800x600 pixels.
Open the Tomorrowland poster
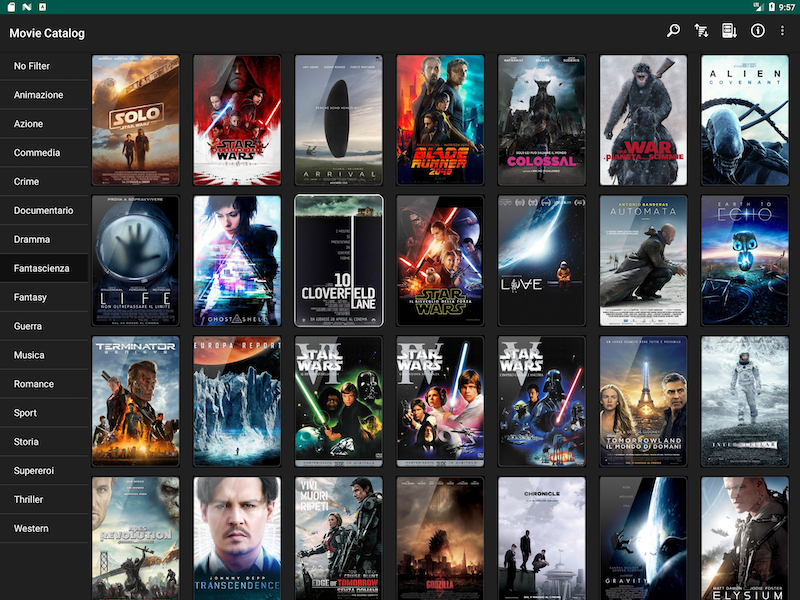point(643,401)
